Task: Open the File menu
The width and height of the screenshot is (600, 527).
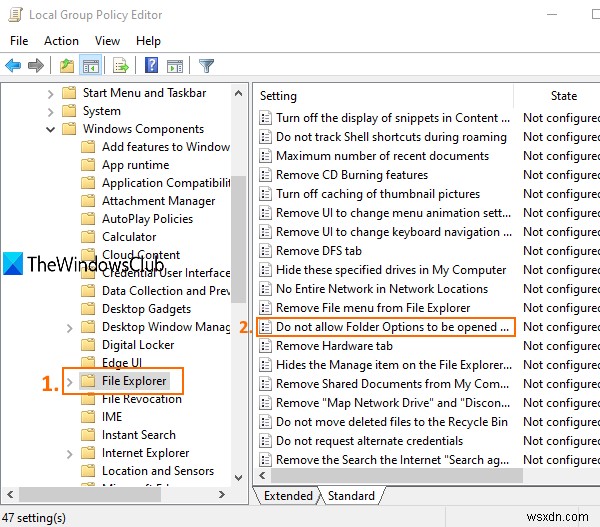Action: pos(19,41)
